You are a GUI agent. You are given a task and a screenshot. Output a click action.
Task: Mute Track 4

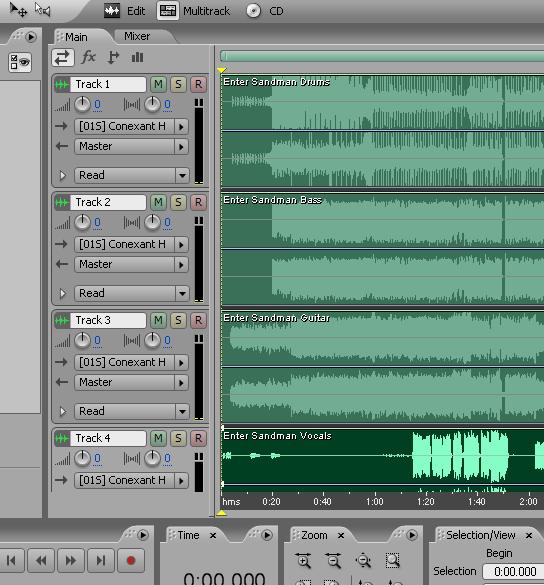(158, 438)
